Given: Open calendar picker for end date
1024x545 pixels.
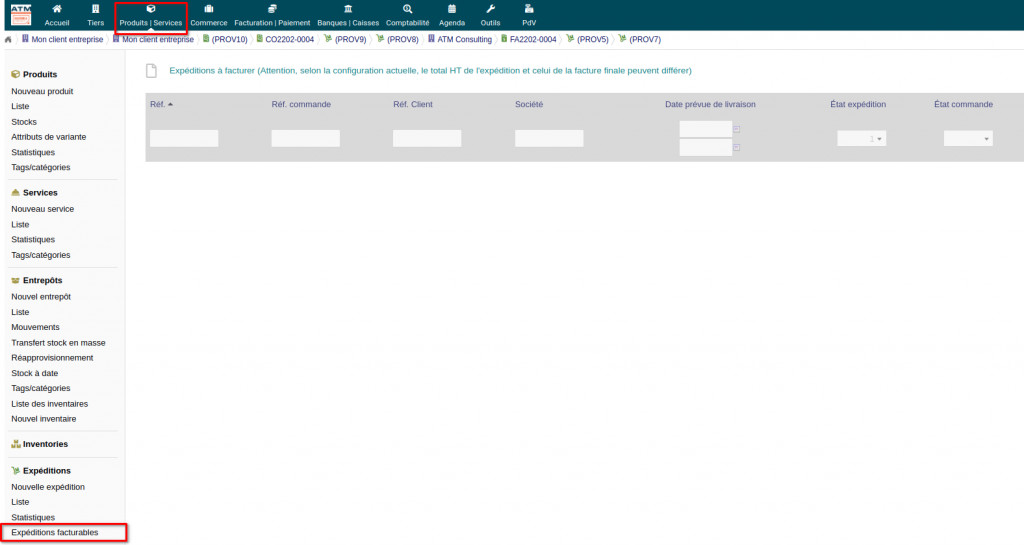Looking at the screenshot, I should click(x=737, y=148).
